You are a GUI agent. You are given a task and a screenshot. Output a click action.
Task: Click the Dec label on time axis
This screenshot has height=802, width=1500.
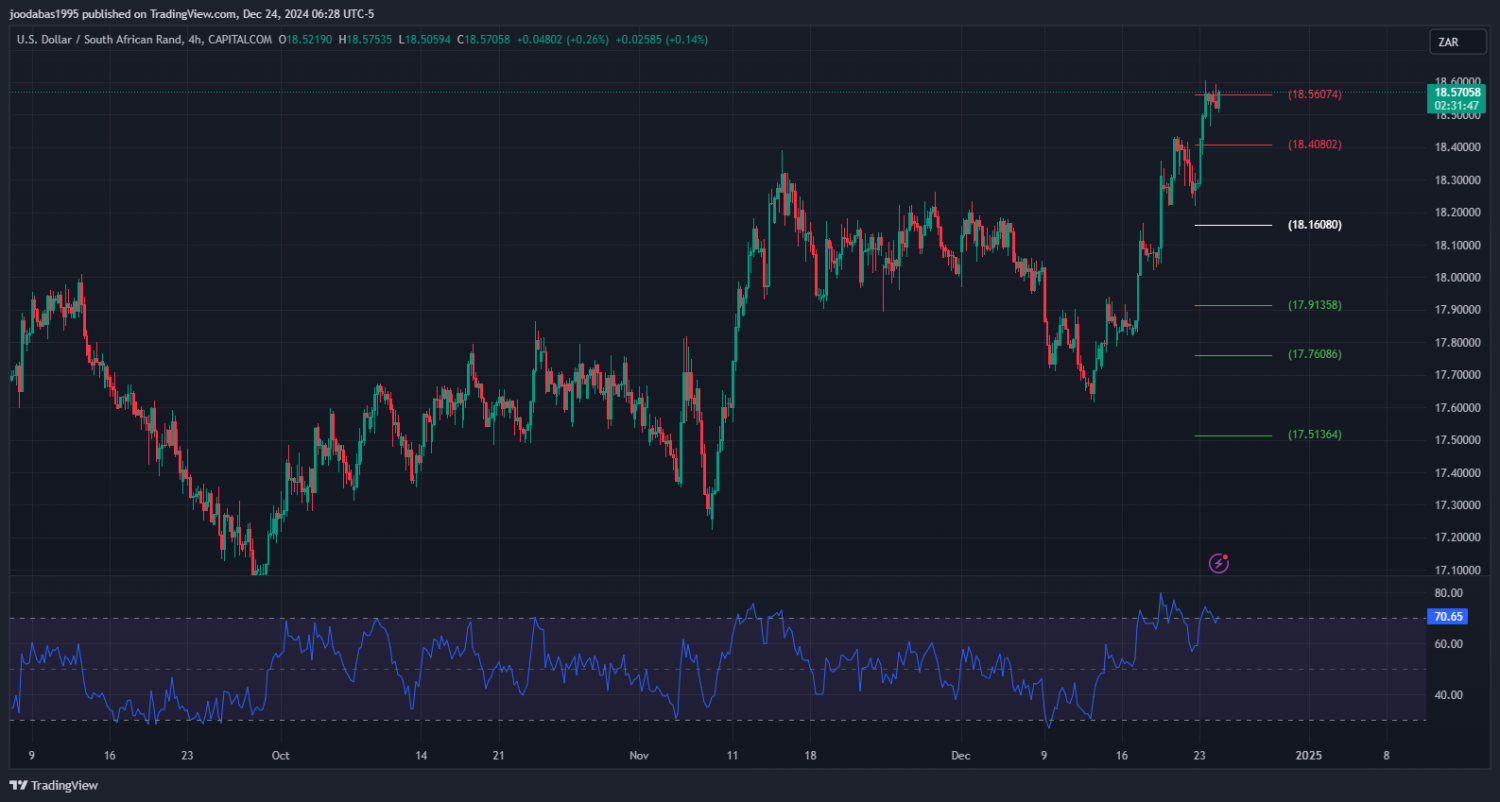click(x=960, y=756)
